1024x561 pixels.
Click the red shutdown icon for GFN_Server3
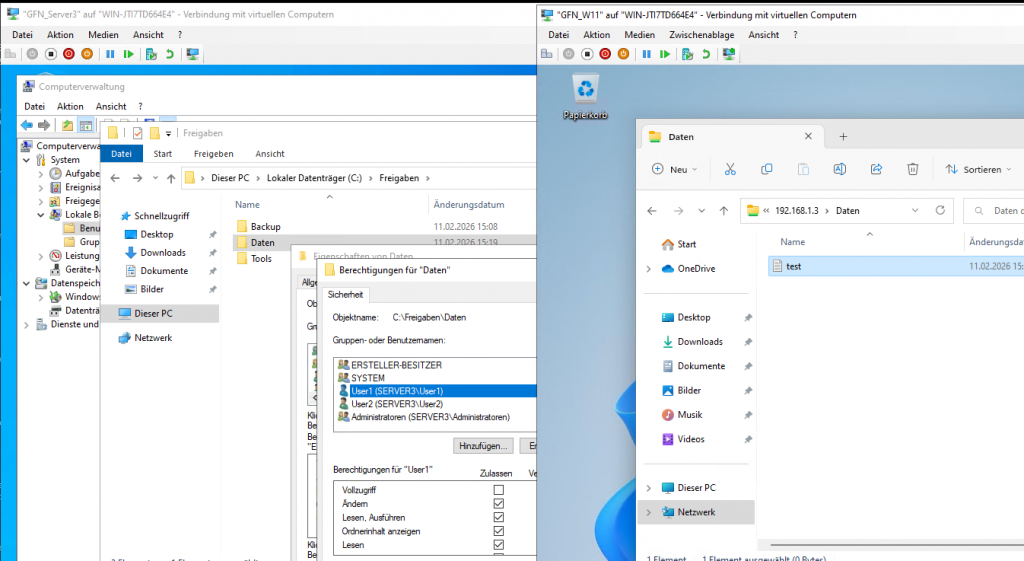click(x=69, y=54)
